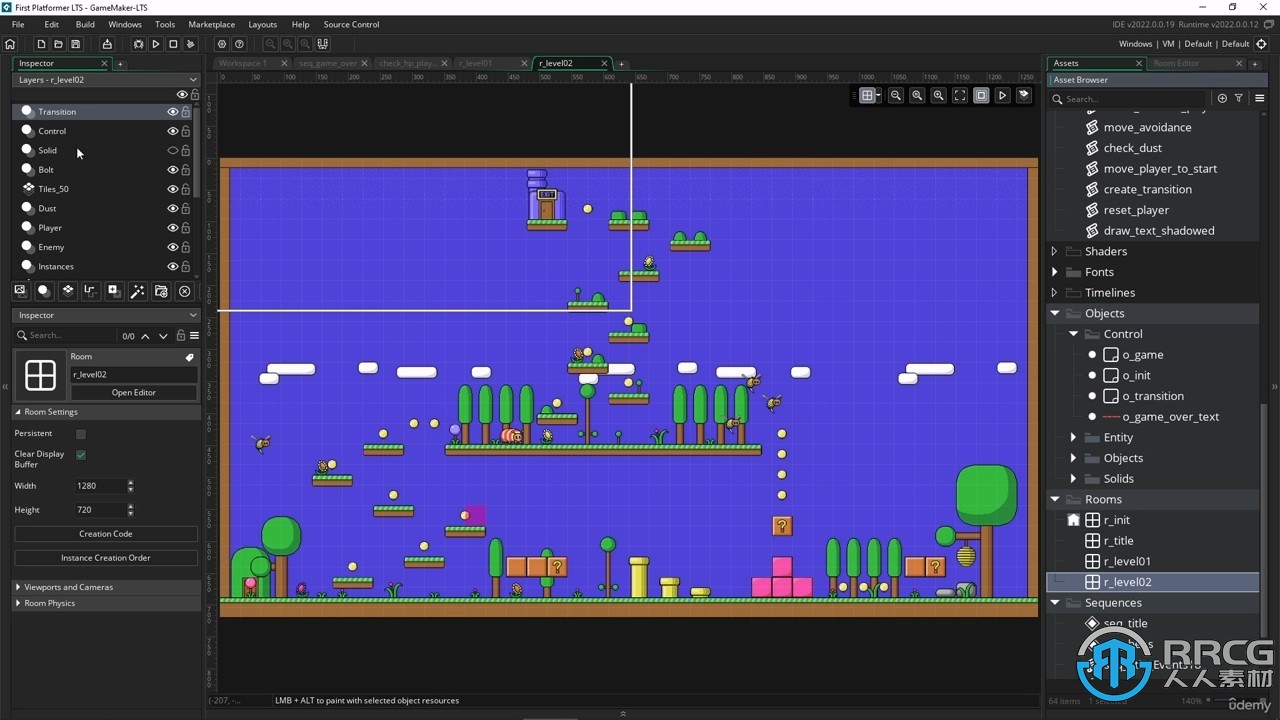Click the room Width input field
The height and width of the screenshot is (720, 1280).
tap(100, 486)
